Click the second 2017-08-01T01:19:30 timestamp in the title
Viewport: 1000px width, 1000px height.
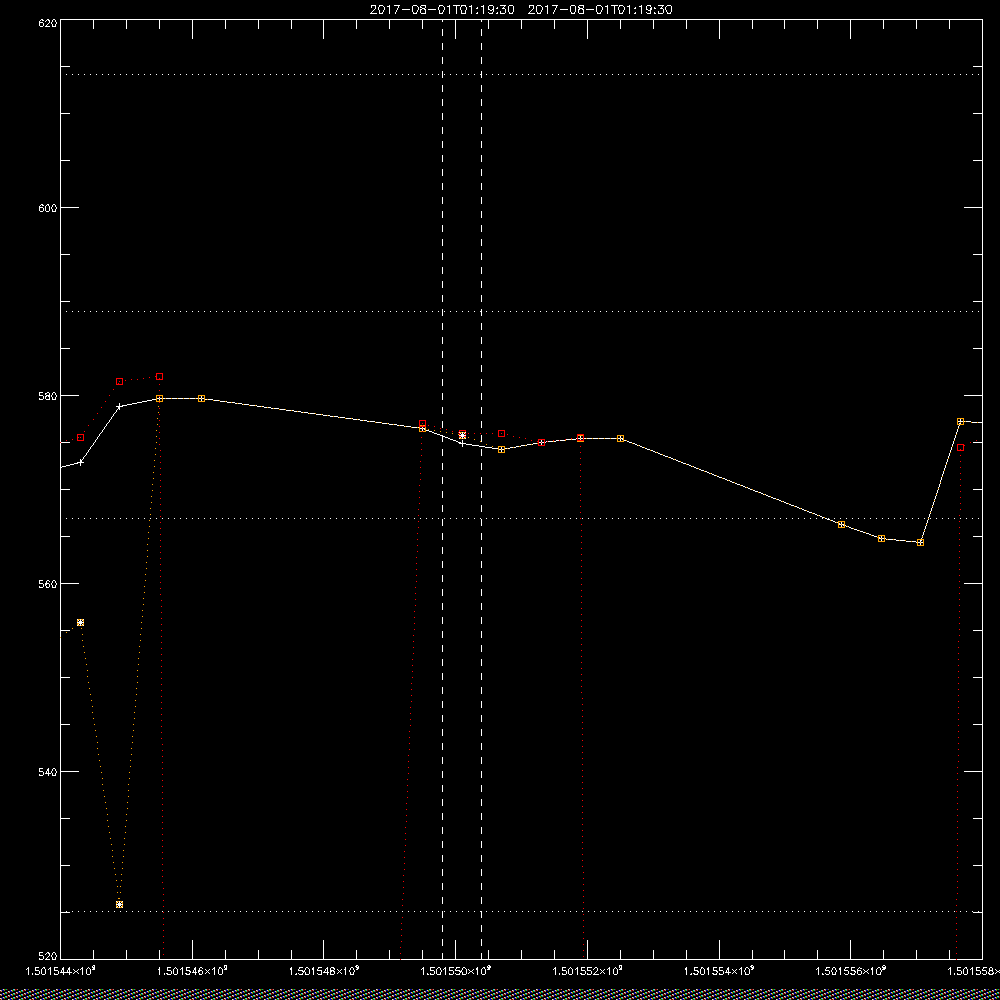pyautogui.click(x=600, y=10)
